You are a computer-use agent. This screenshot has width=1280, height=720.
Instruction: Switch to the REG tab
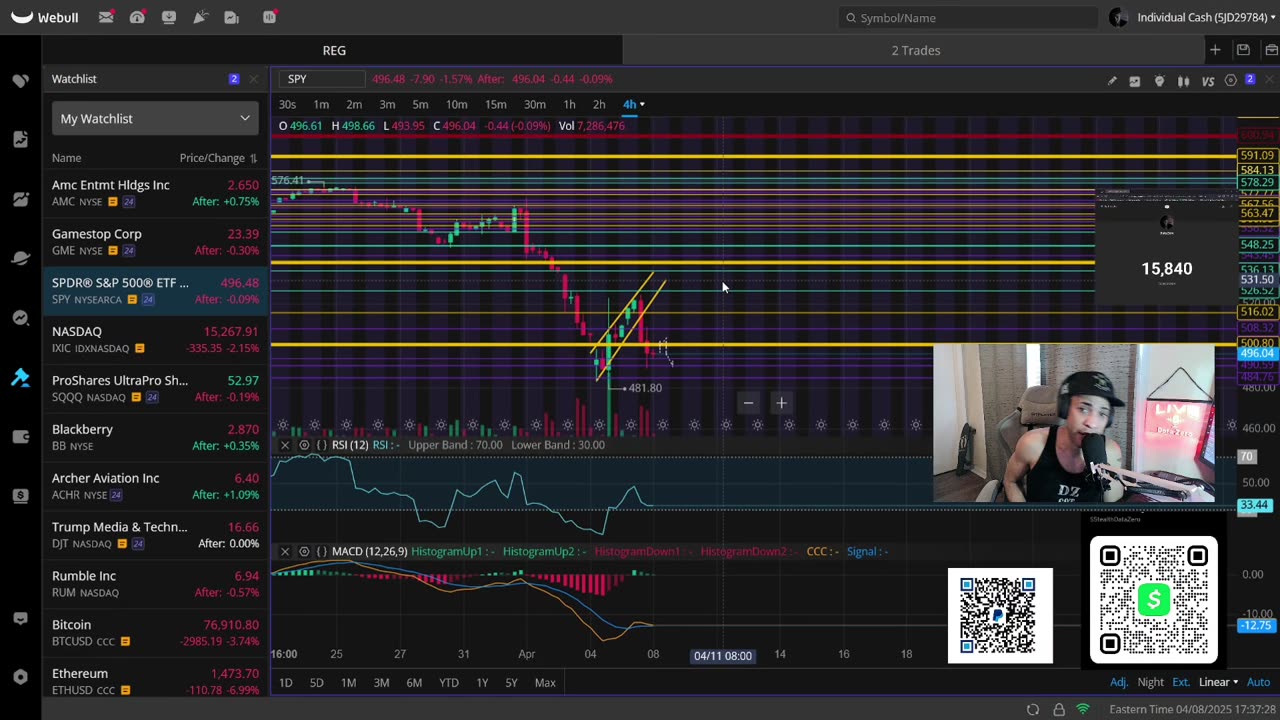(x=334, y=50)
